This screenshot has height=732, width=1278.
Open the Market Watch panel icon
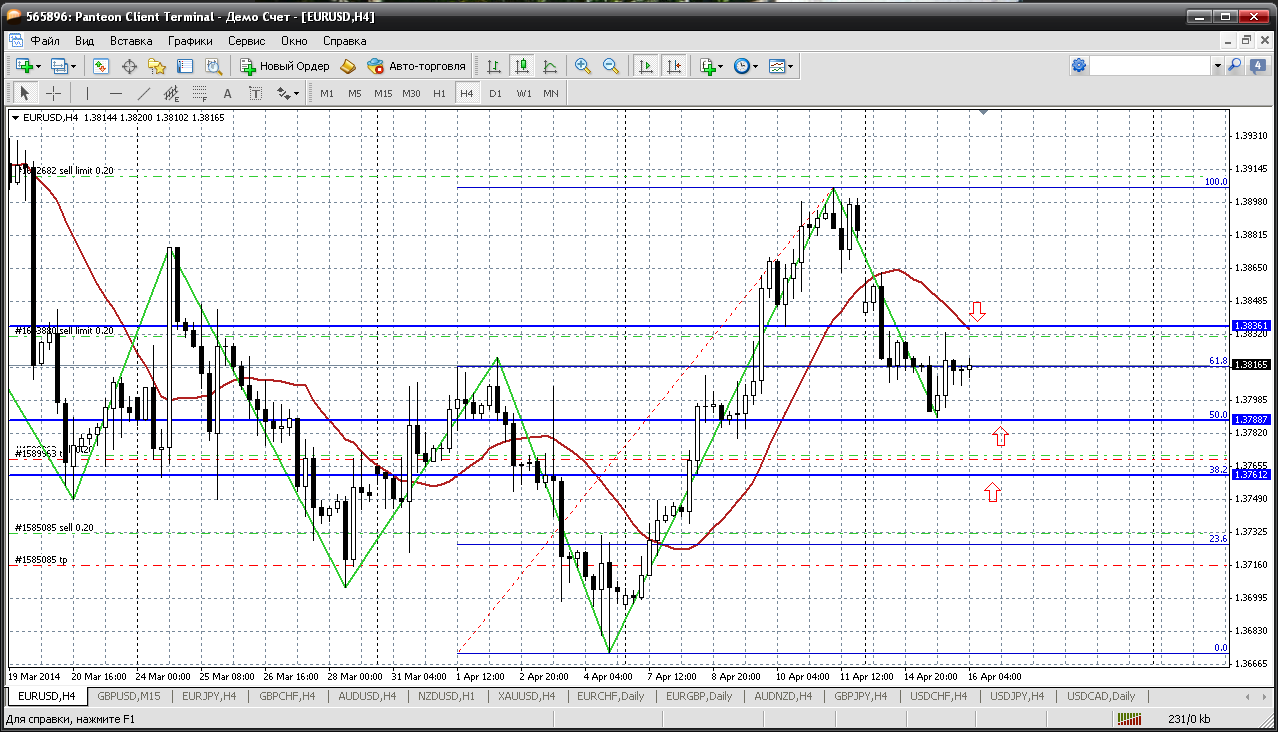click(x=101, y=66)
